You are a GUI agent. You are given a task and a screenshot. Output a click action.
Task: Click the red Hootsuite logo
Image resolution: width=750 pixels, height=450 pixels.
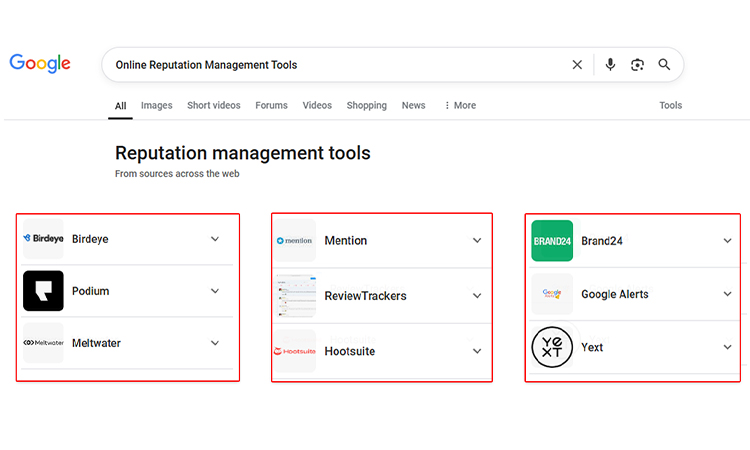[295, 351]
